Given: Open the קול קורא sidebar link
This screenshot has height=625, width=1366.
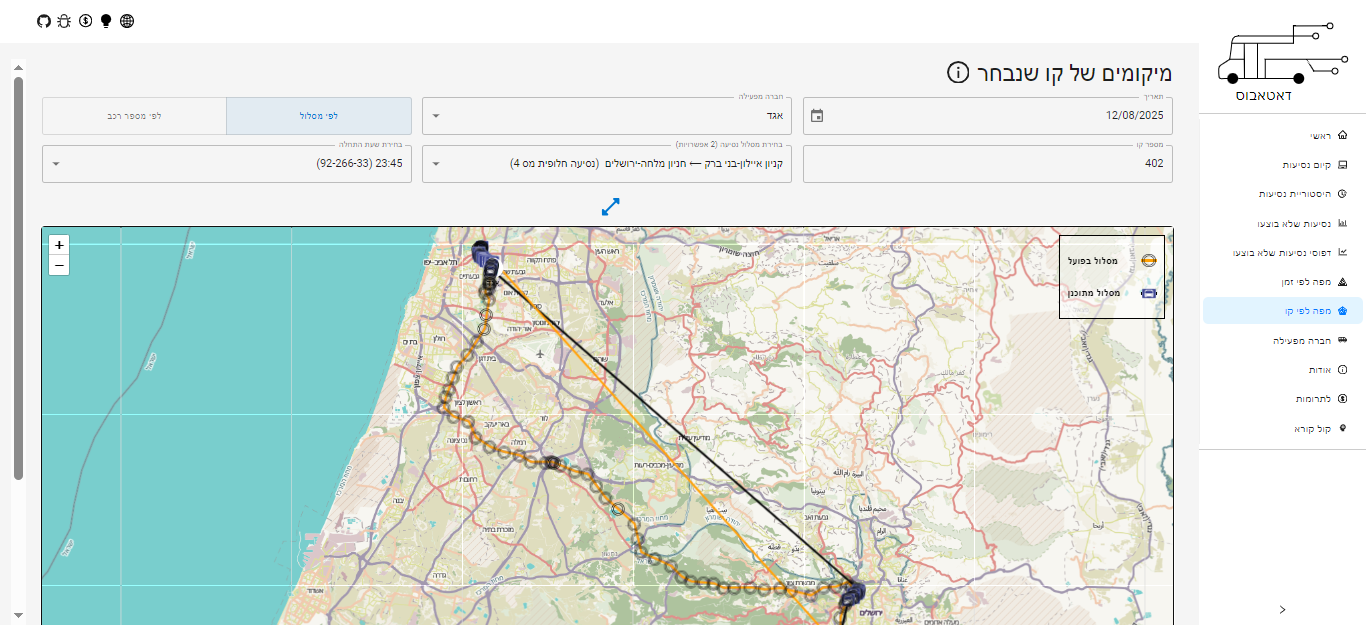Looking at the screenshot, I should point(1283,428).
